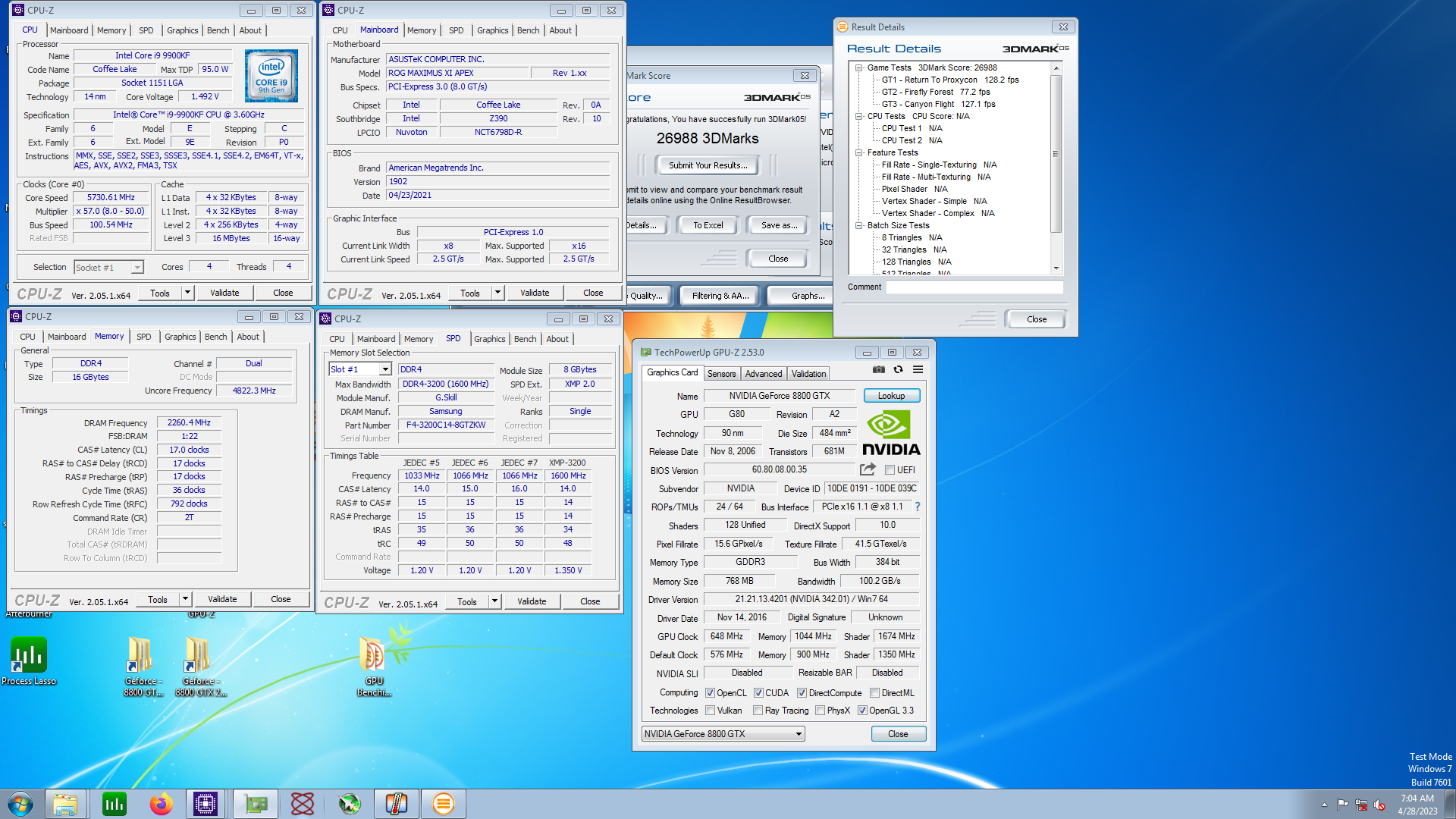Open the Advanced tab in GPU-Z
1456x819 pixels.
click(x=763, y=374)
